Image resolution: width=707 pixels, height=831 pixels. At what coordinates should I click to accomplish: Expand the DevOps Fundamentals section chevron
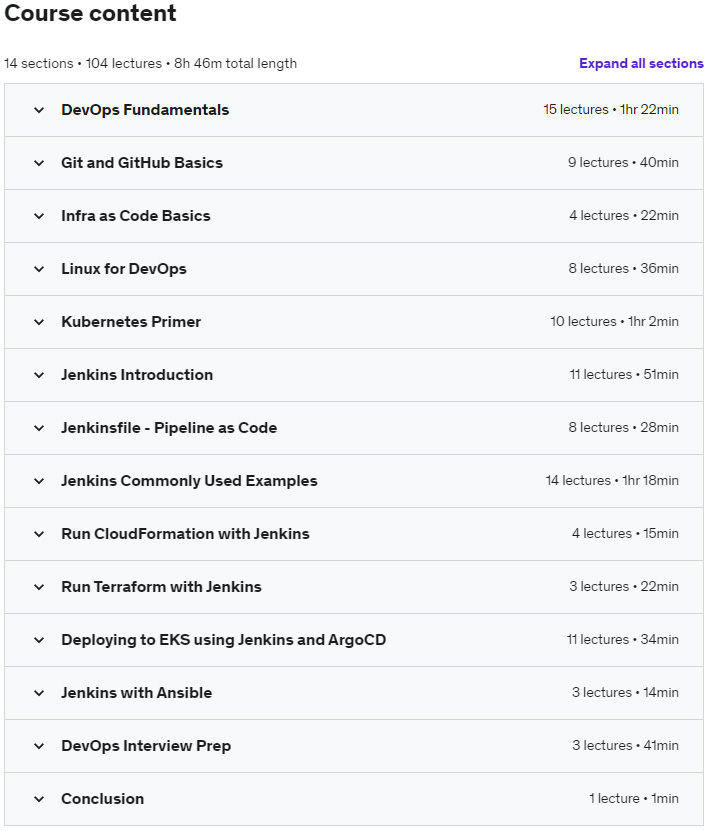[x=39, y=110]
